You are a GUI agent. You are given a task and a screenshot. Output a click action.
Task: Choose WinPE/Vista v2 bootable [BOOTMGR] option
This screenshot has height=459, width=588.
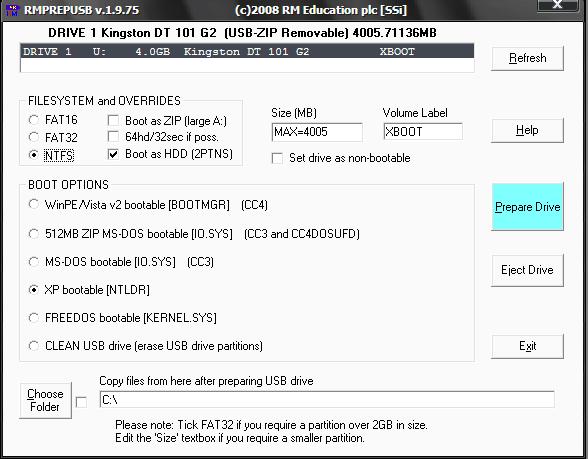(x=34, y=205)
